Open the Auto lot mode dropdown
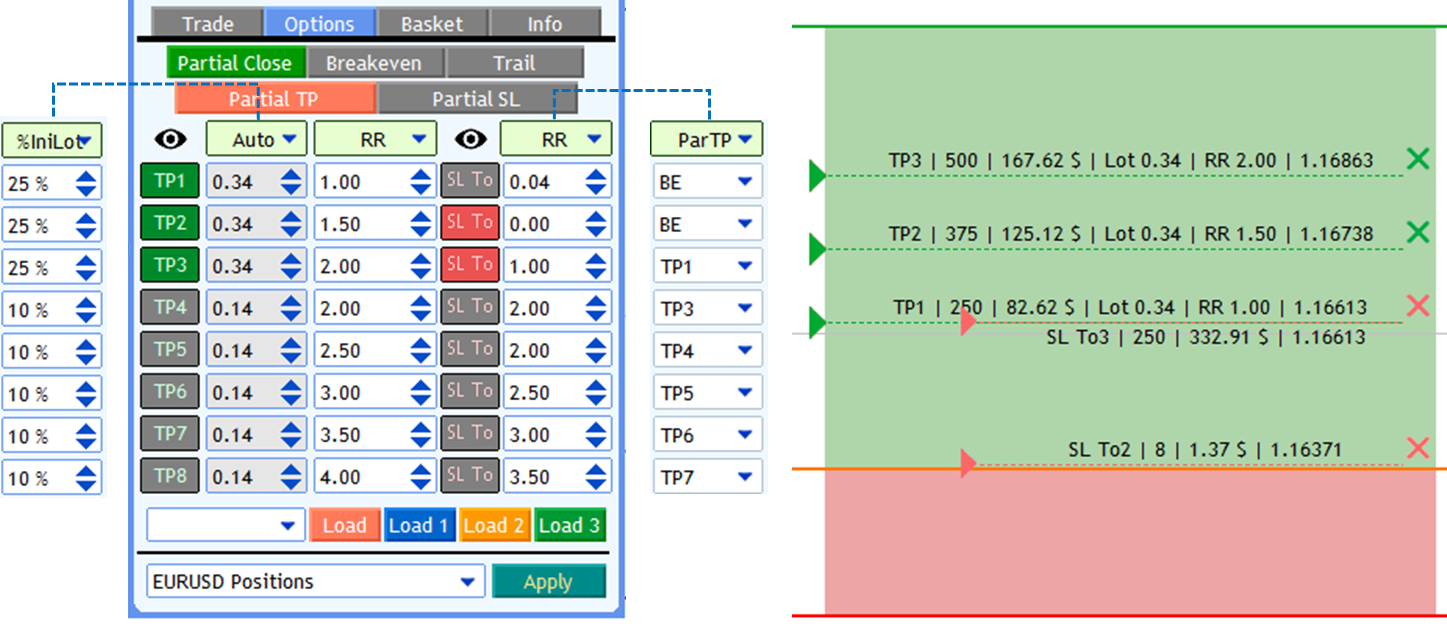The width and height of the screenshot is (1447, 644). pyautogui.click(x=256, y=139)
